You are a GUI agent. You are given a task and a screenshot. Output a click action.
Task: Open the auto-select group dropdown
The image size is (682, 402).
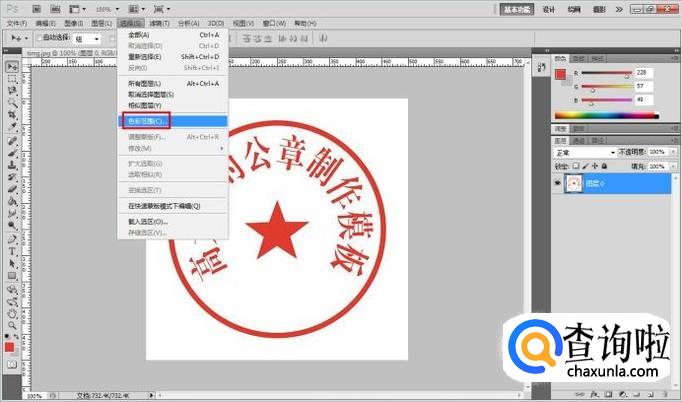[87, 39]
